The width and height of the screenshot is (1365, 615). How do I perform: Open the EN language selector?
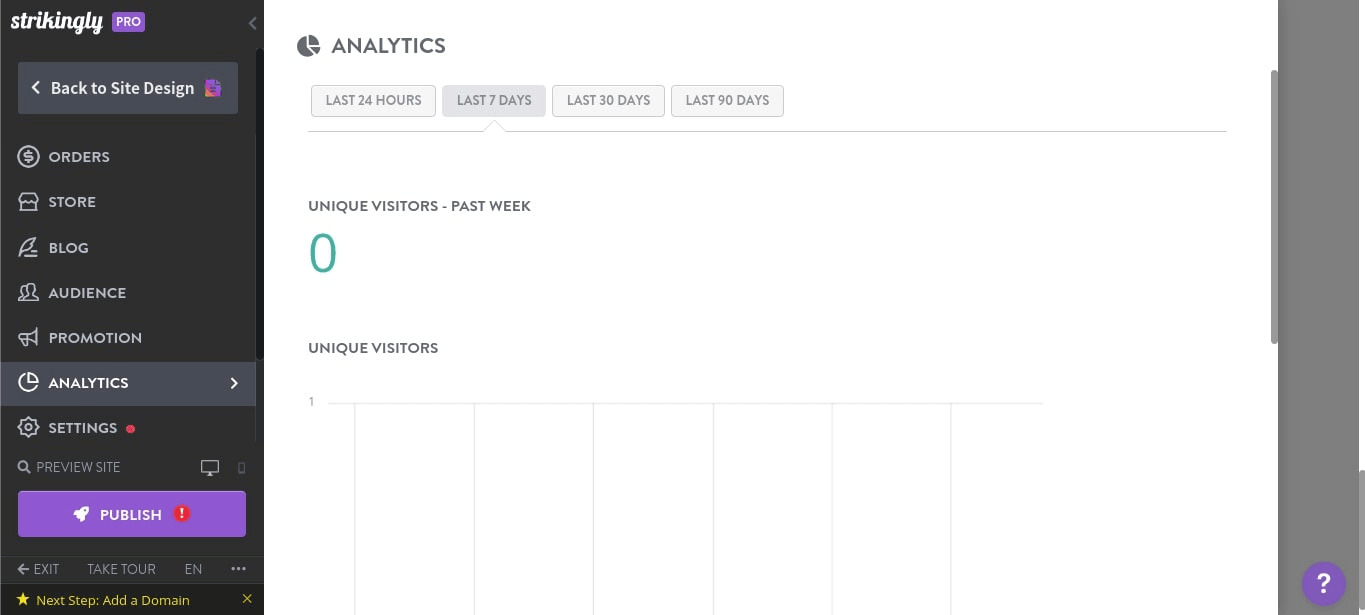tap(193, 568)
